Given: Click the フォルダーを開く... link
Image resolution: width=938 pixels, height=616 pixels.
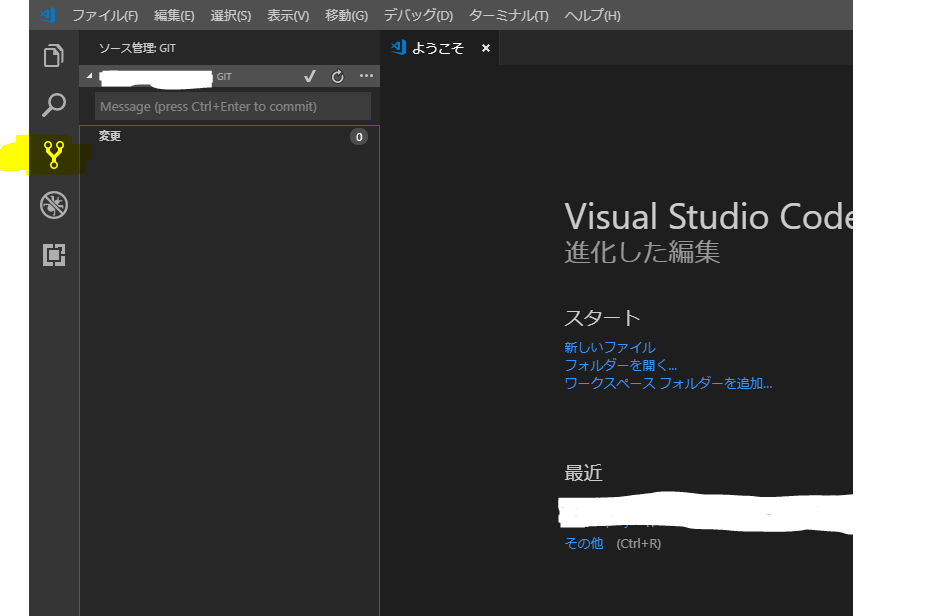Looking at the screenshot, I should click(620, 365).
